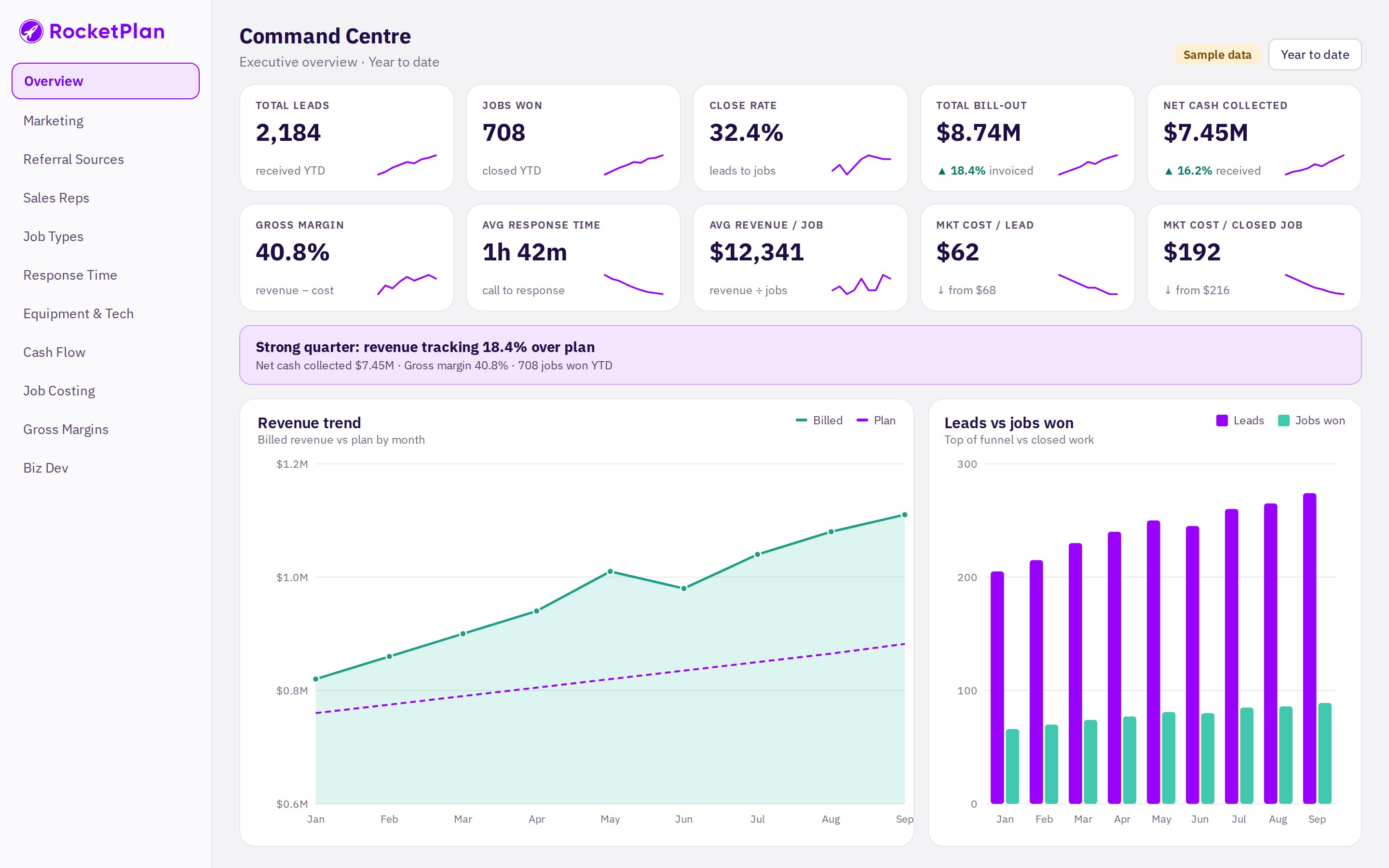
Task: Click the RocketPlan rocket logo icon
Action: coord(31,31)
